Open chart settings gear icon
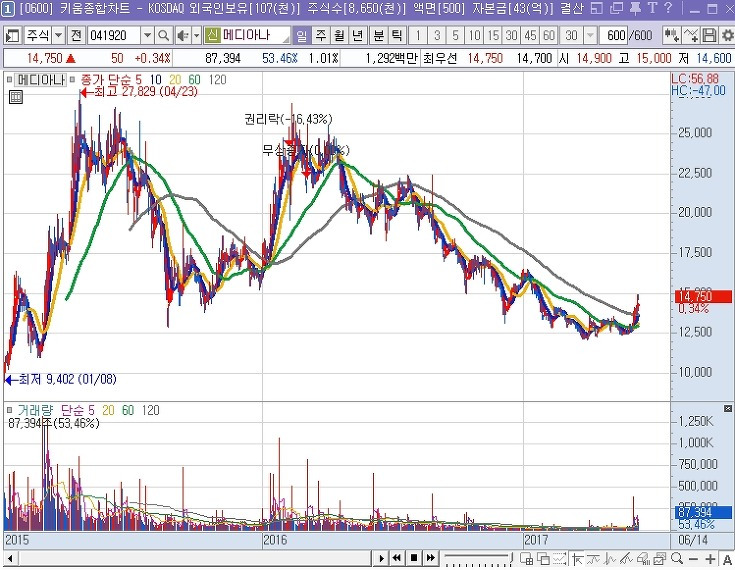 tap(727, 35)
